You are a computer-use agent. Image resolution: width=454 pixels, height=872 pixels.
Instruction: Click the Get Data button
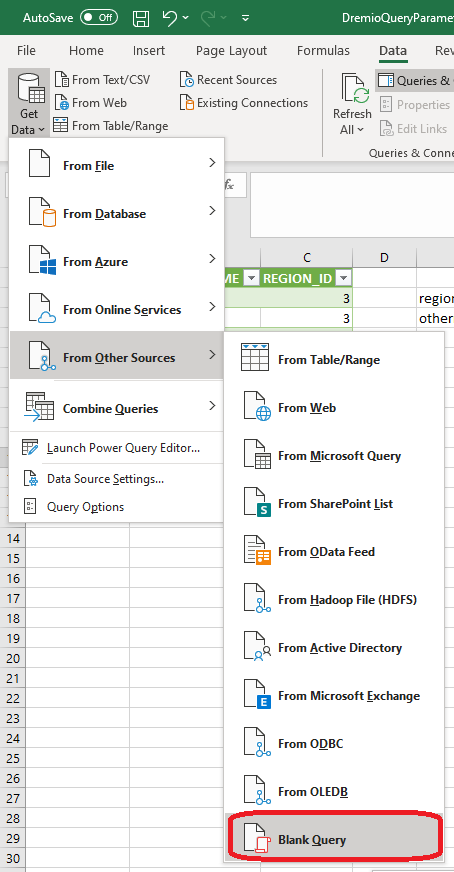click(29, 103)
